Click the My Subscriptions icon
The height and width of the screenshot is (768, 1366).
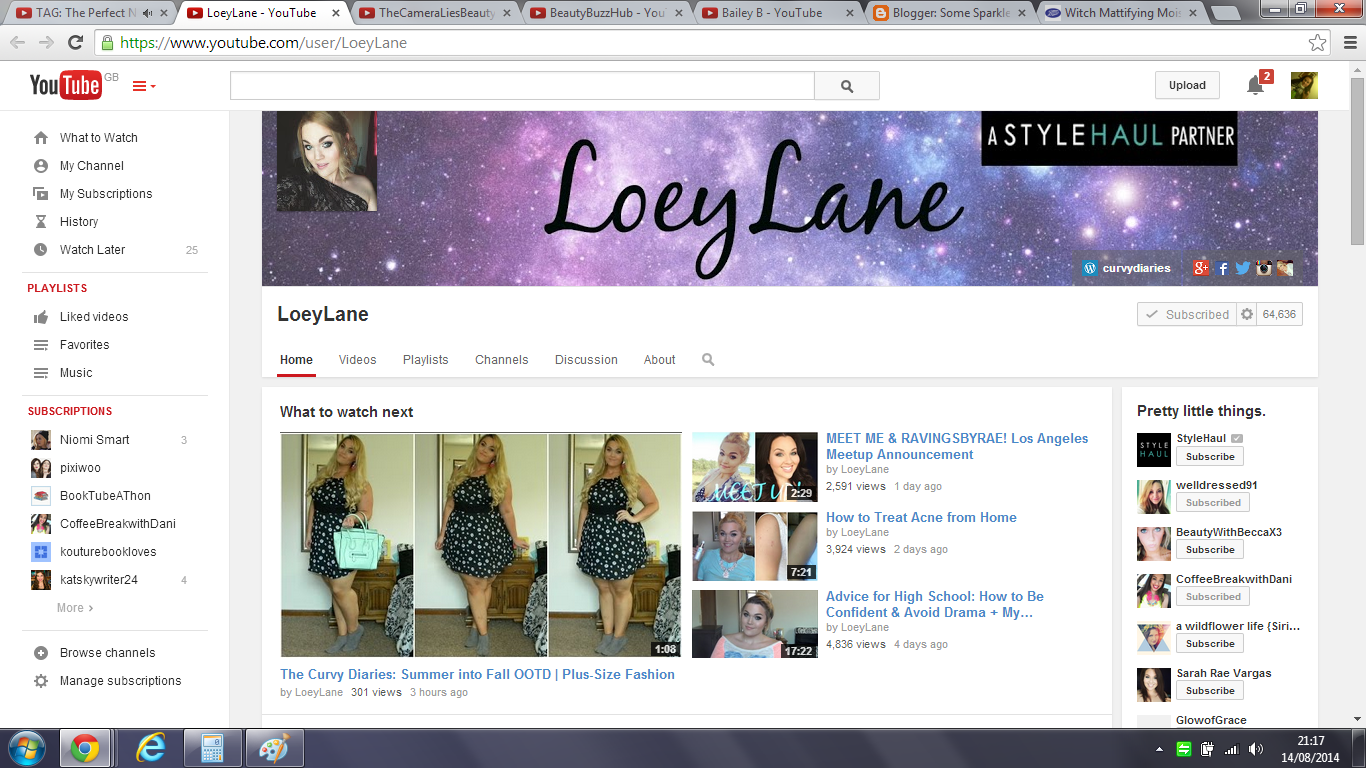[41, 194]
